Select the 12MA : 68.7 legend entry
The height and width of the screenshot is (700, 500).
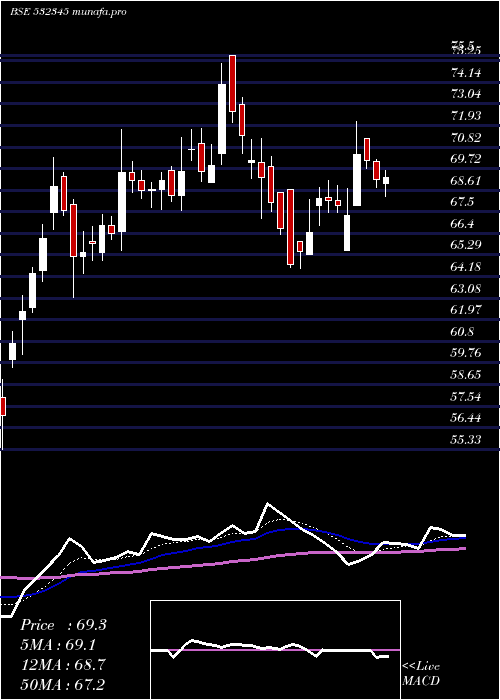tap(63, 664)
